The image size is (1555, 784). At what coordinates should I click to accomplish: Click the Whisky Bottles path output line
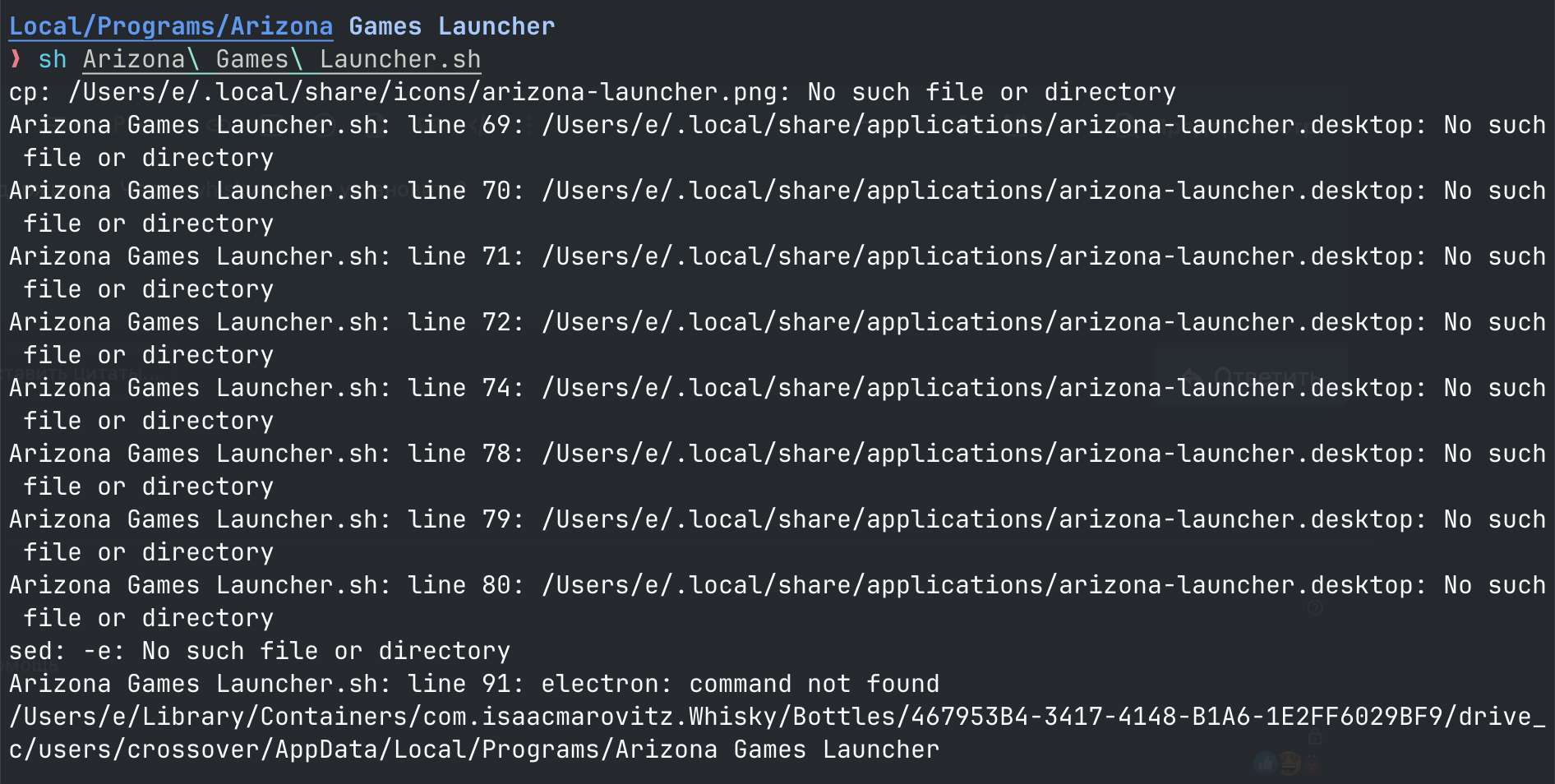pyautogui.click(x=777, y=717)
